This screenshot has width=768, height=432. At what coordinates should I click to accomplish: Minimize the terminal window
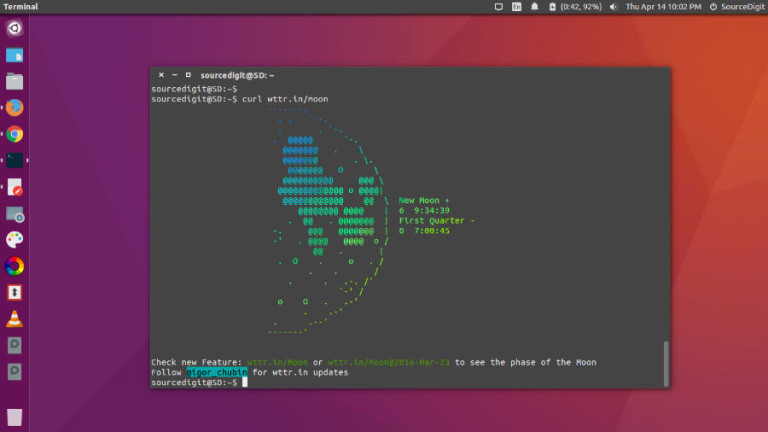coord(174,75)
